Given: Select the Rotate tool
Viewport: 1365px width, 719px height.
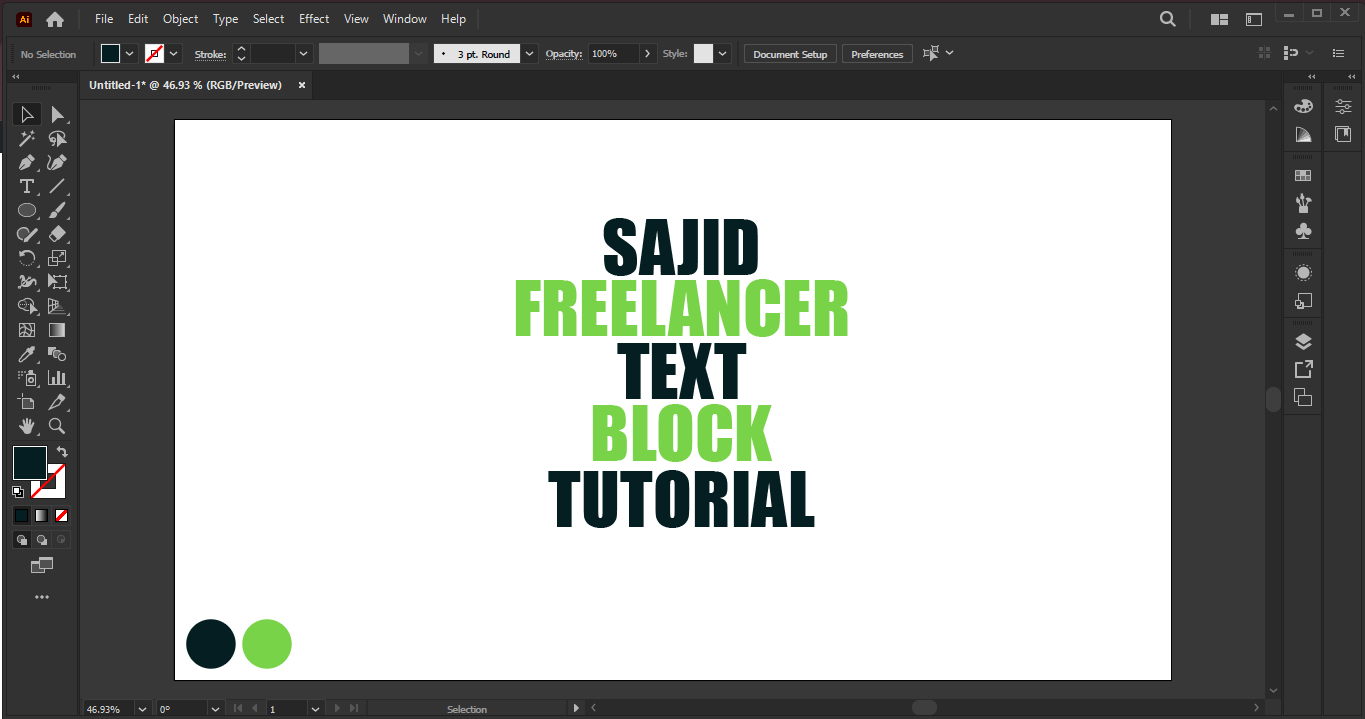Looking at the screenshot, I should pos(27,258).
